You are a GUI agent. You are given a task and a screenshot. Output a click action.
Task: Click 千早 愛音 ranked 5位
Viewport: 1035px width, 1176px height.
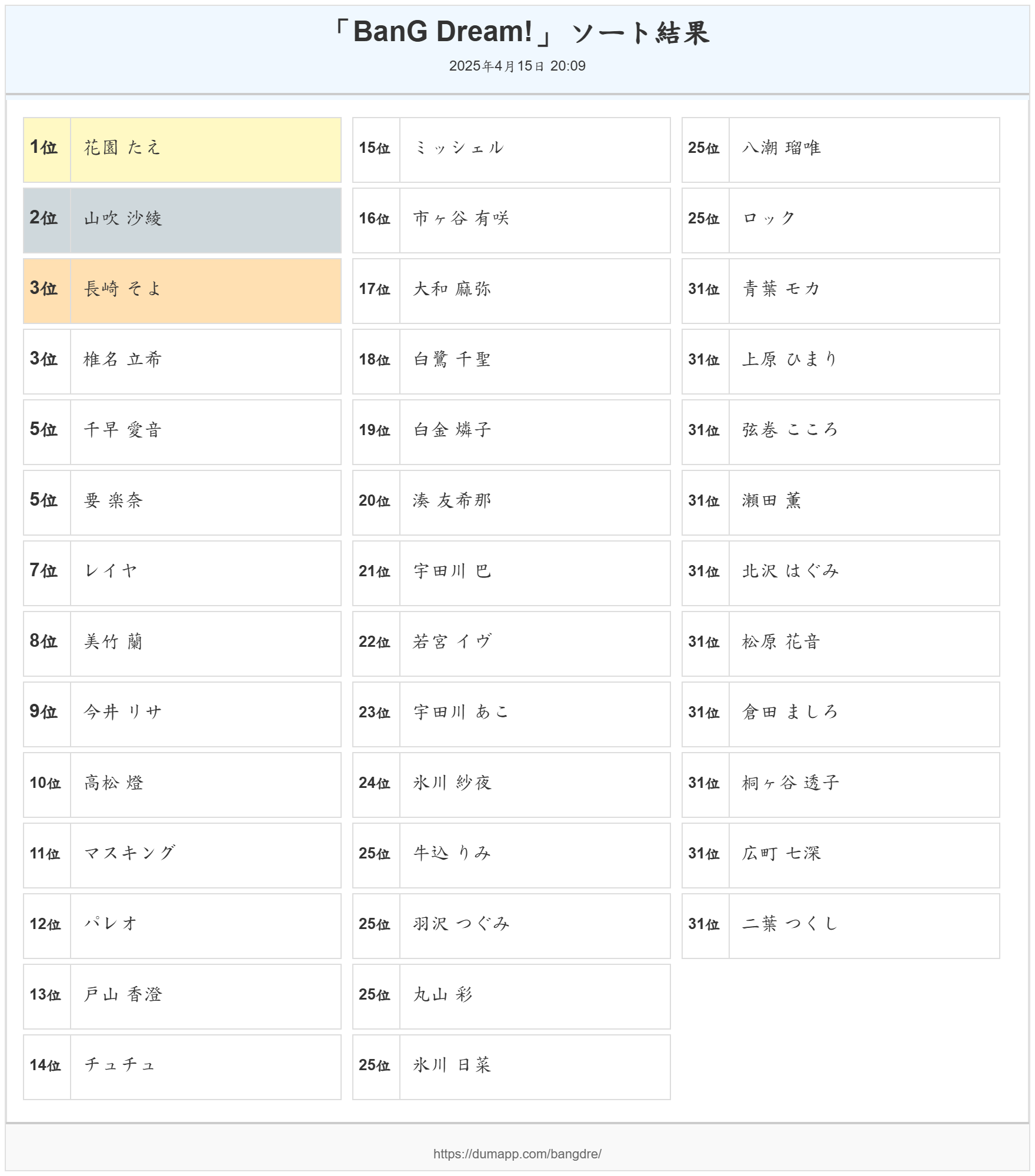pos(122,430)
